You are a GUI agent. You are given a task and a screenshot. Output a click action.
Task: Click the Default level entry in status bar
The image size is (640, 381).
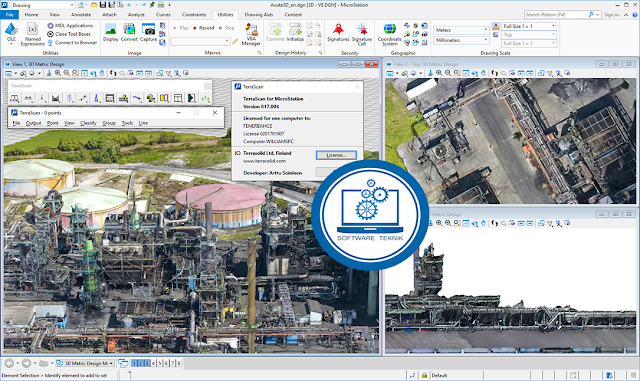coord(439,375)
